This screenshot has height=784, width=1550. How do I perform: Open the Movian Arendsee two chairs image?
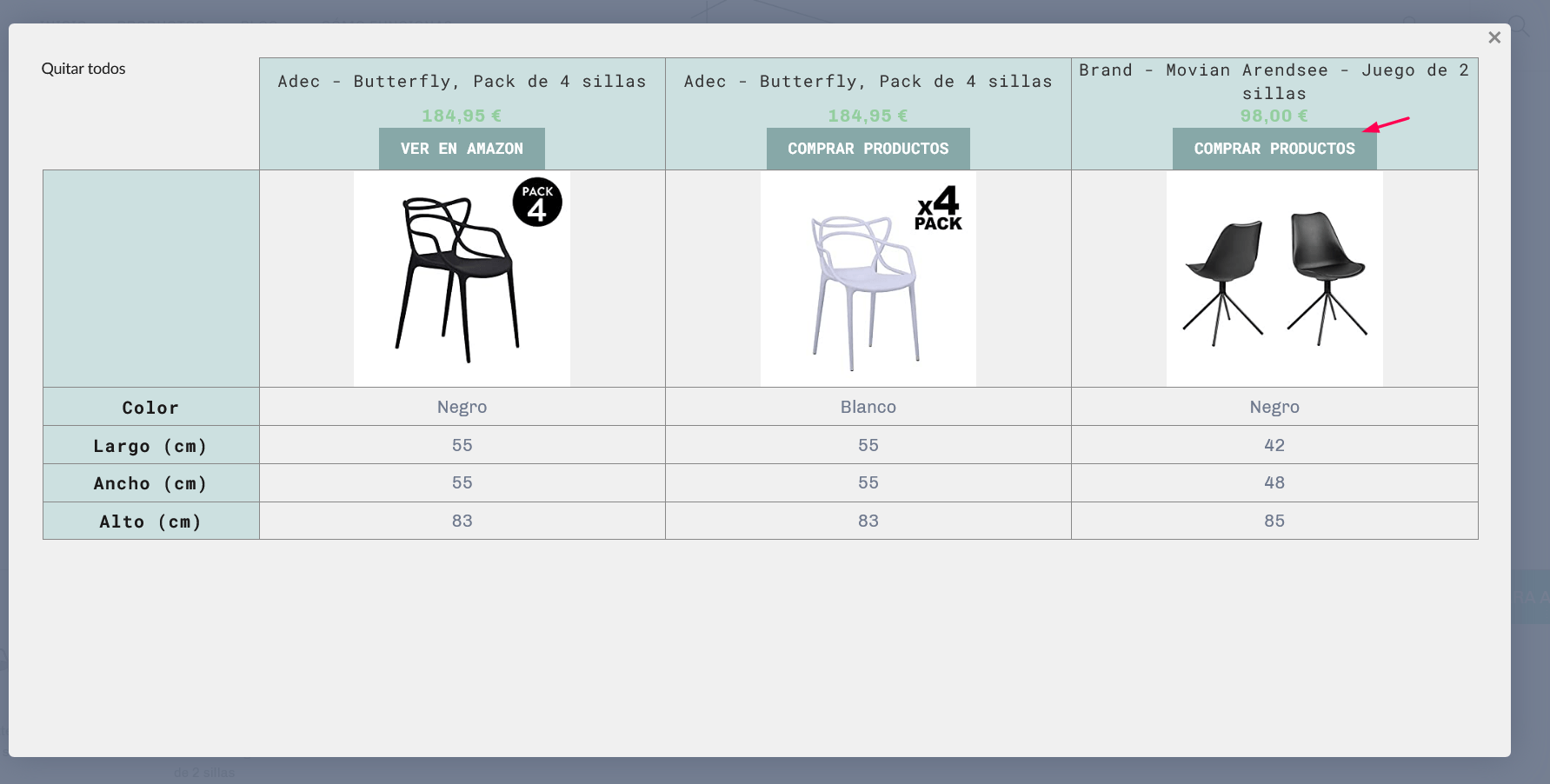(1274, 278)
